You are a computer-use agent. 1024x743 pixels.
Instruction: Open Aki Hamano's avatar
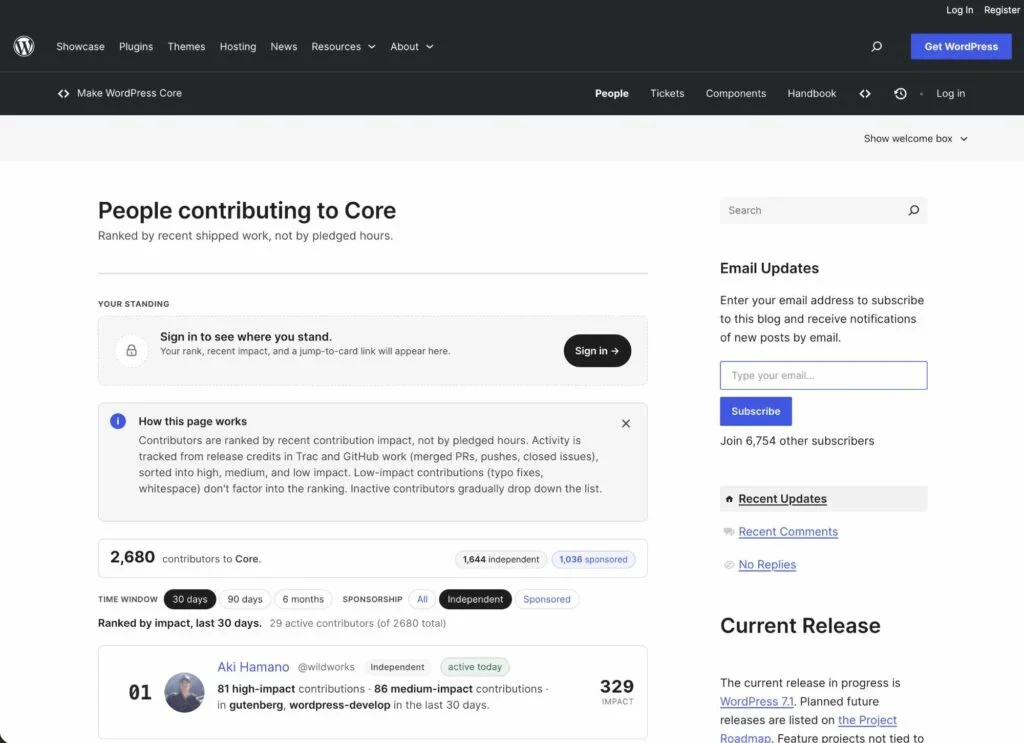point(184,693)
